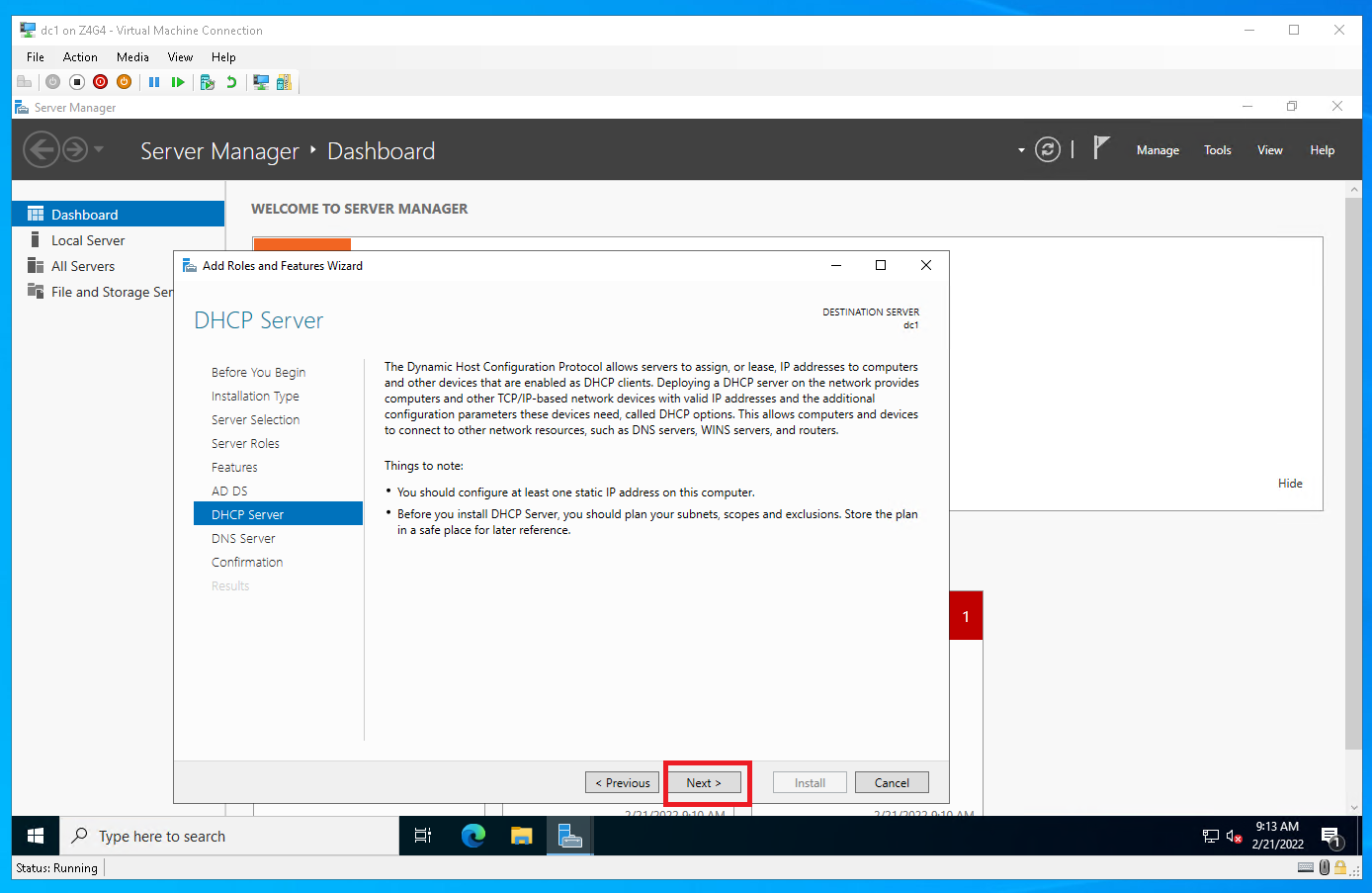The width and height of the screenshot is (1372, 893).
Task: Go to Confirmation wizard step
Action: (247, 562)
